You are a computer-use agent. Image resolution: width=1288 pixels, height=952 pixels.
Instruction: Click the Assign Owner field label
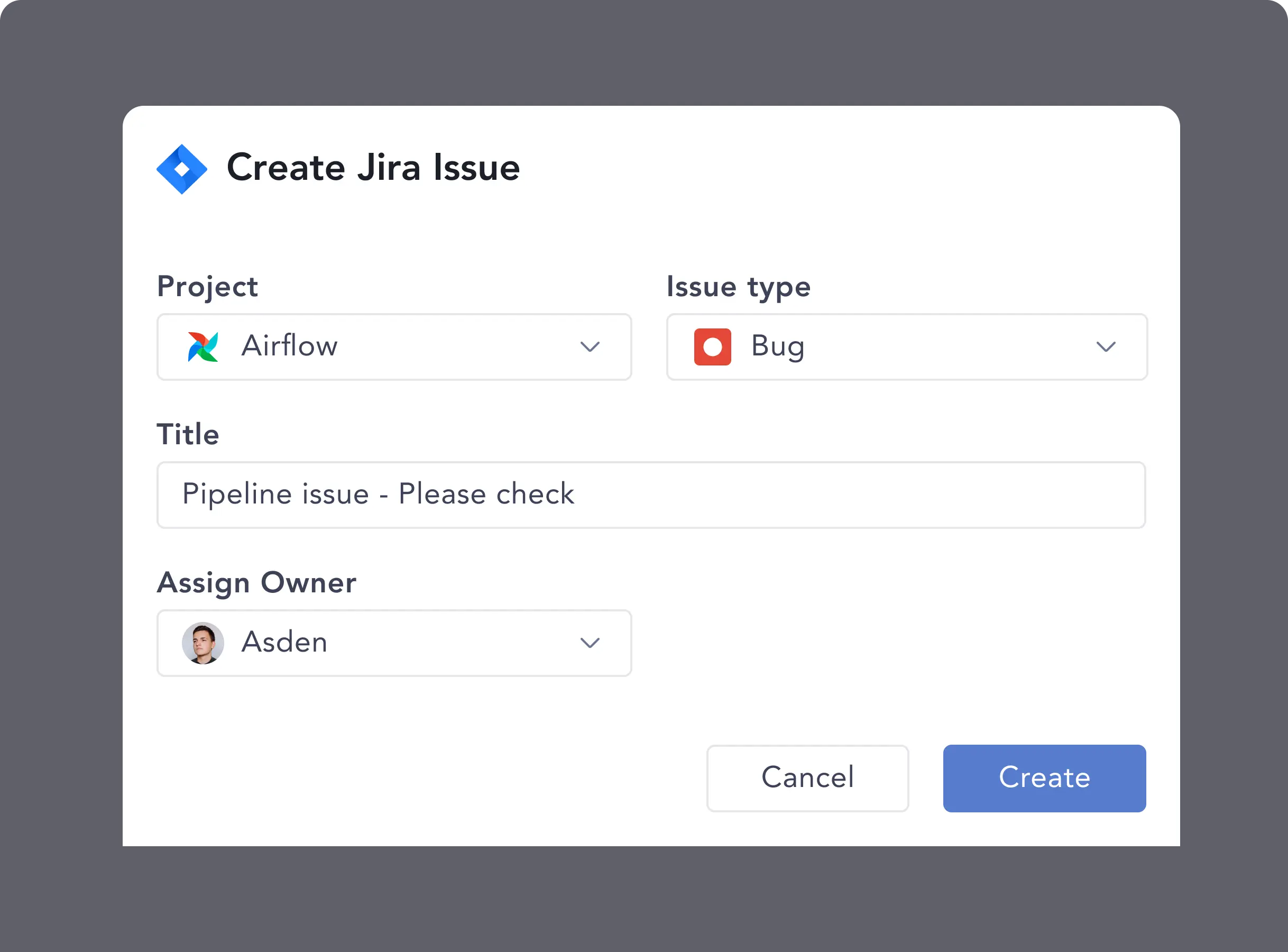pyautogui.click(x=257, y=583)
